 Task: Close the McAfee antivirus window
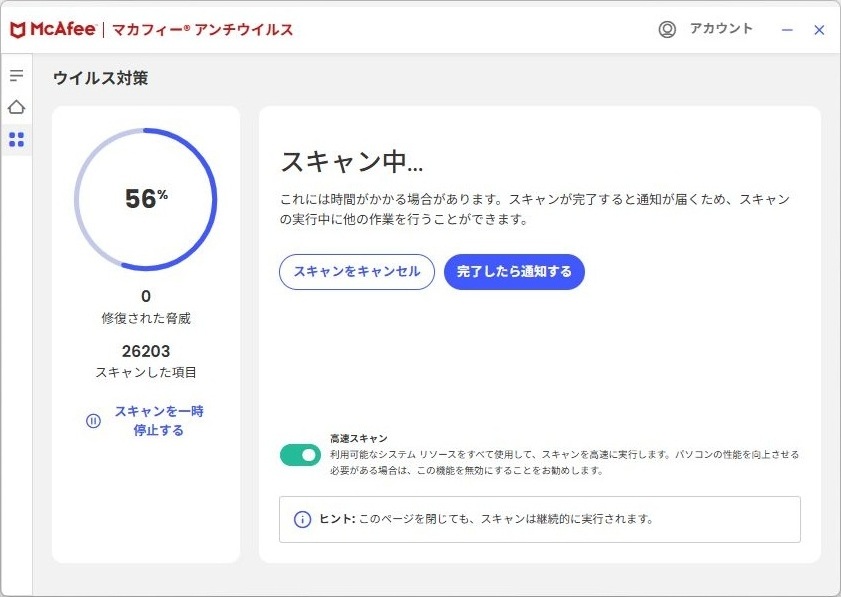pos(819,30)
